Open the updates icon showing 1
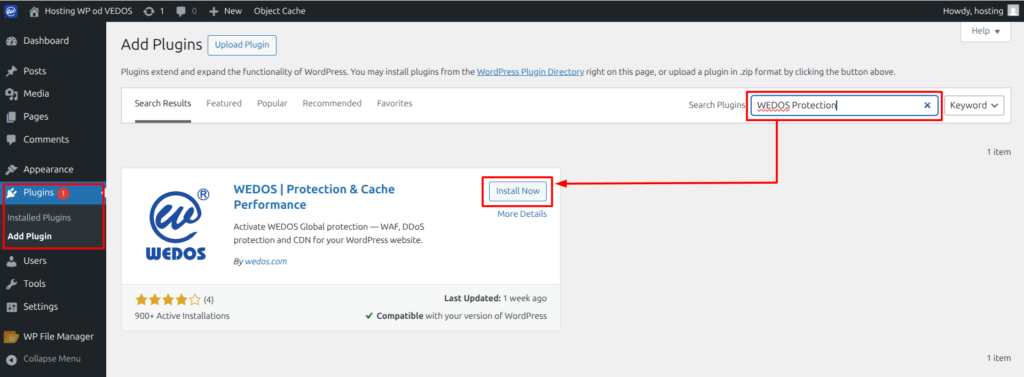1024x377 pixels. [x=149, y=11]
